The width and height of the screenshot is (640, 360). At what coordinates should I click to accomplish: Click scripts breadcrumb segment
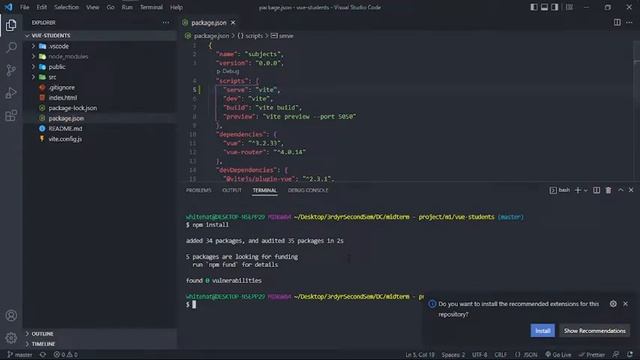click(x=251, y=36)
